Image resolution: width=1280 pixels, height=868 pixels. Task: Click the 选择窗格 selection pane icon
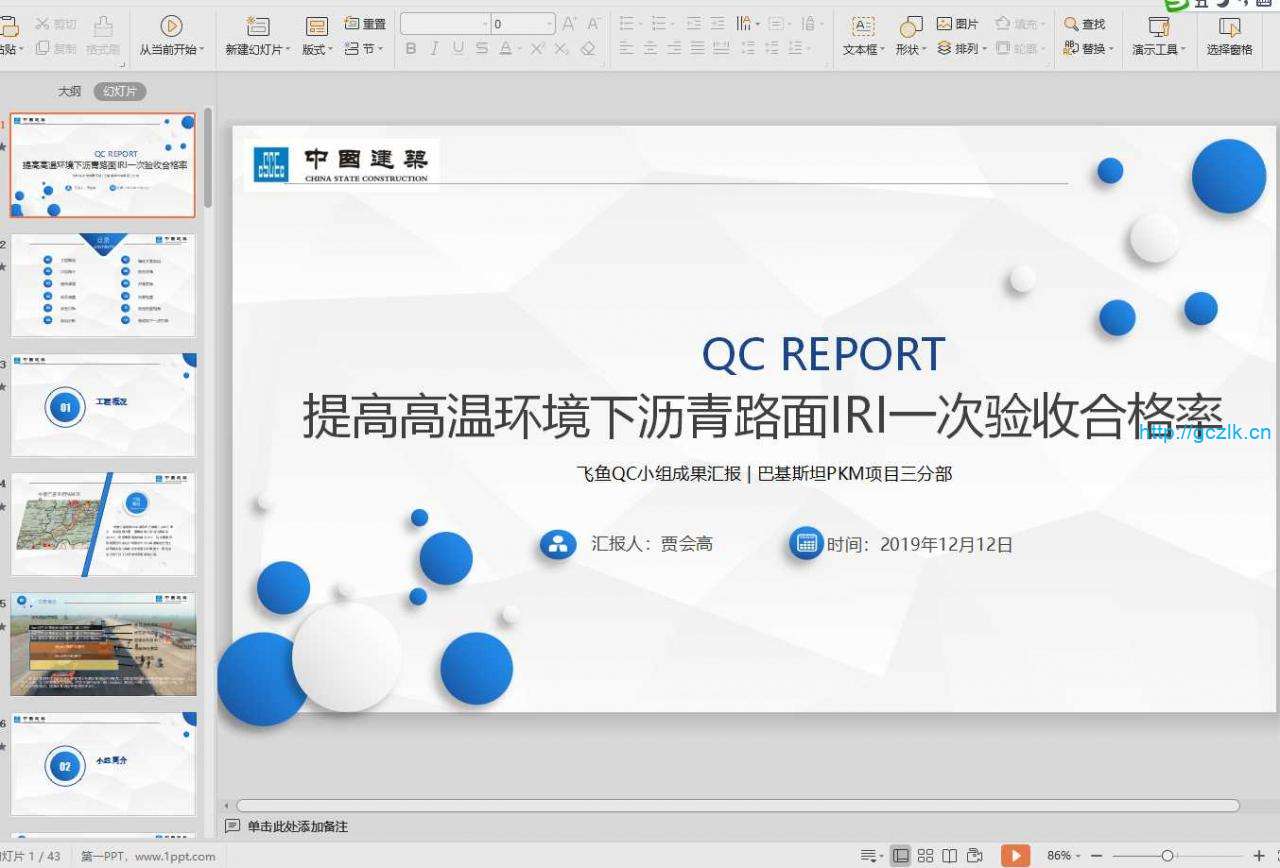[x=1229, y=27]
